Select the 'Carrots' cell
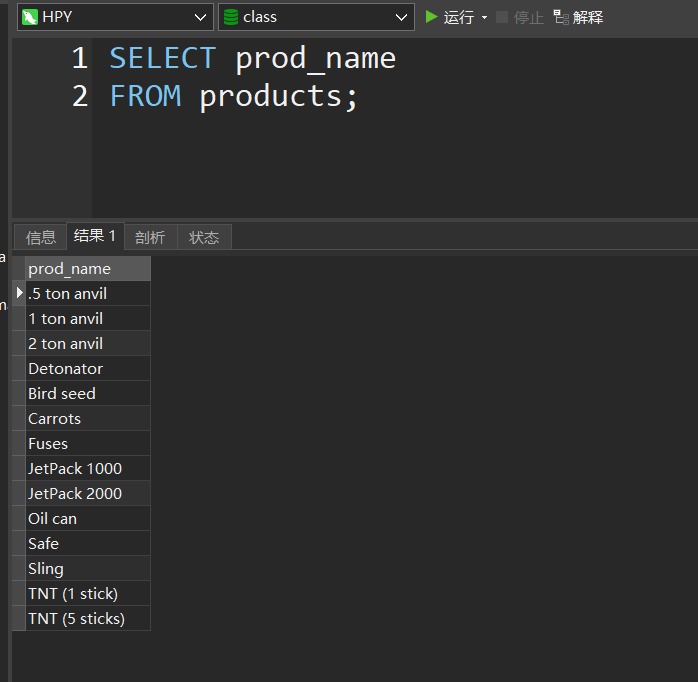The image size is (698, 682). pyautogui.click(x=88, y=418)
